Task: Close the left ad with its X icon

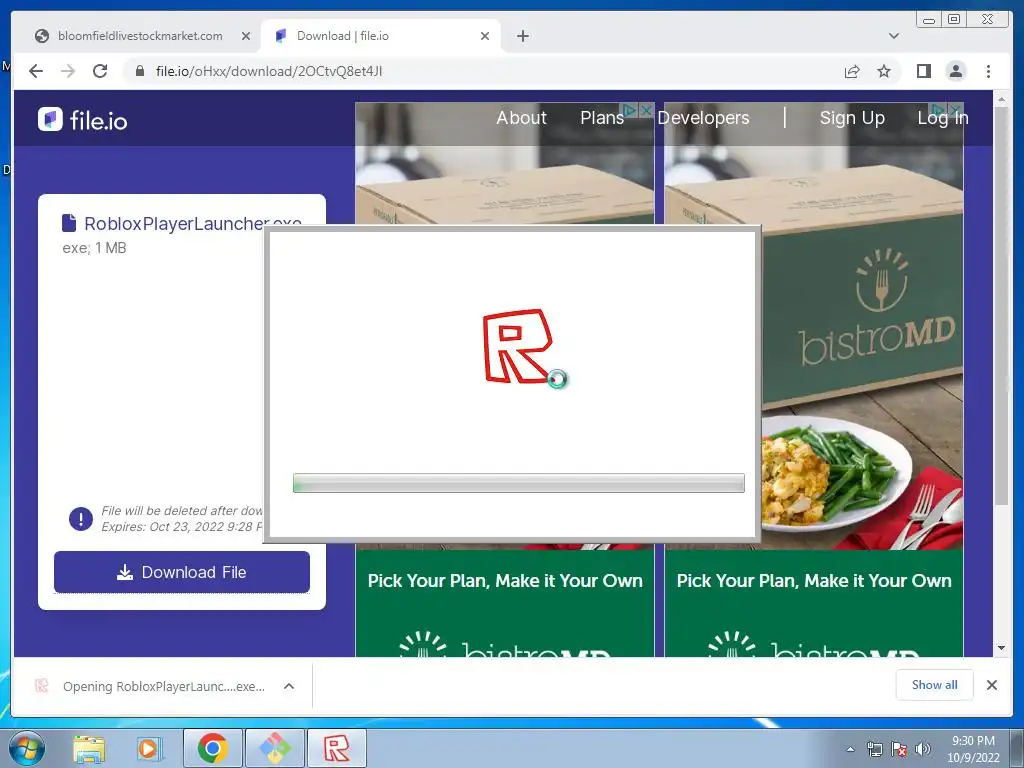Action: (x=646, y=110)
